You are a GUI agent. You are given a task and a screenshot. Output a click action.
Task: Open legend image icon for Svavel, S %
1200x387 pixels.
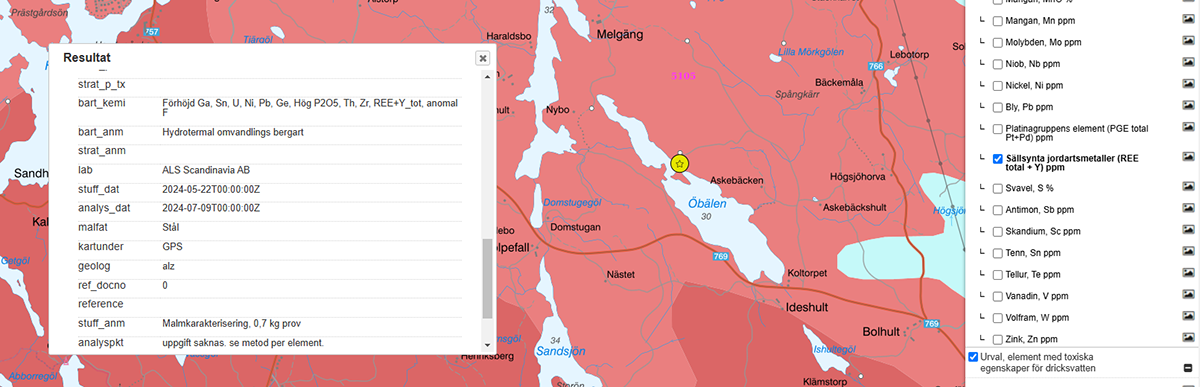[x=1188, y=187]
